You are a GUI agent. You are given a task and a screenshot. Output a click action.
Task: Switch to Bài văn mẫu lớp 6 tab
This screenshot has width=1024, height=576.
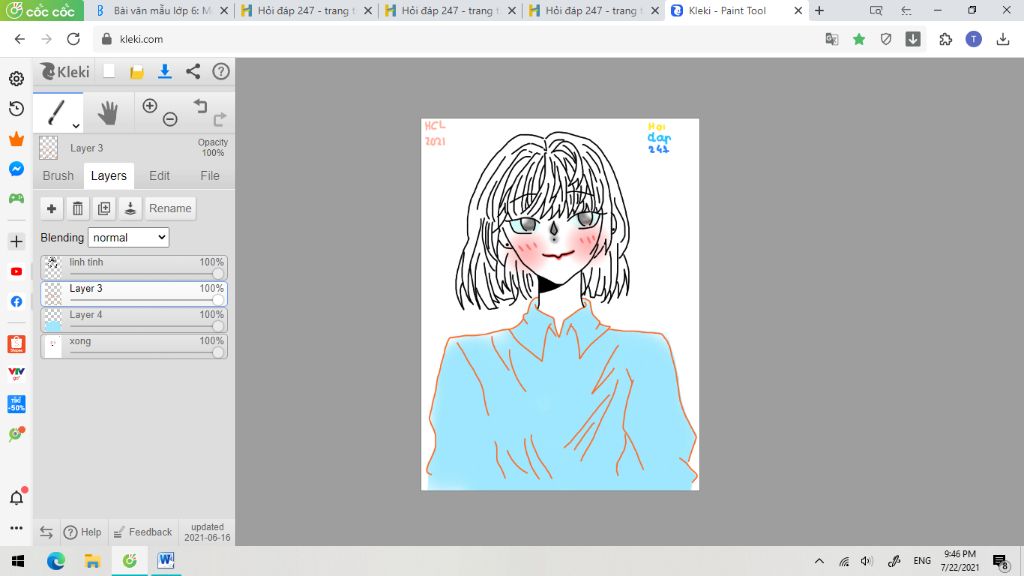(161, 10)
